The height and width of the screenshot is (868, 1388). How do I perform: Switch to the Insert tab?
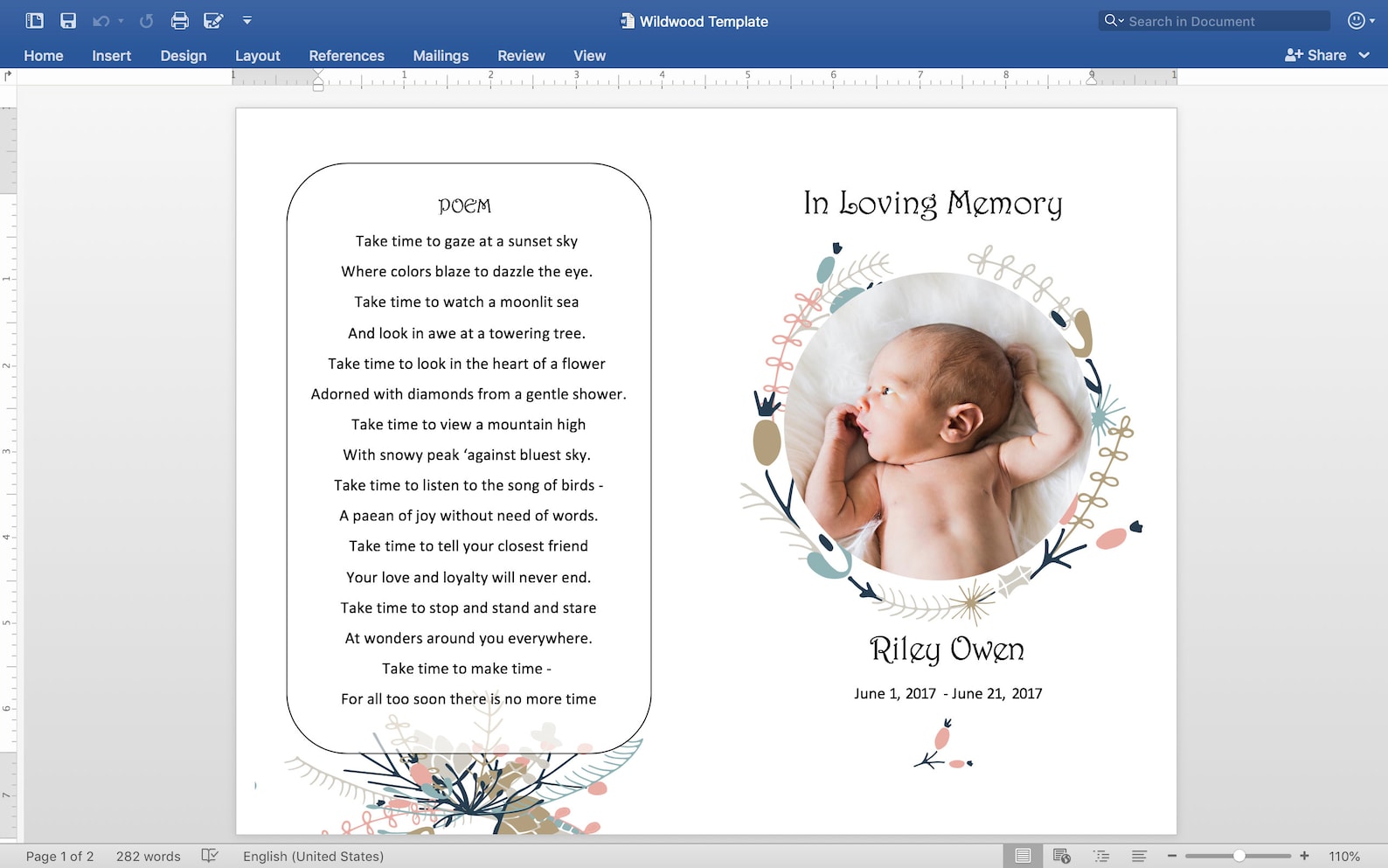pos(112,55)
